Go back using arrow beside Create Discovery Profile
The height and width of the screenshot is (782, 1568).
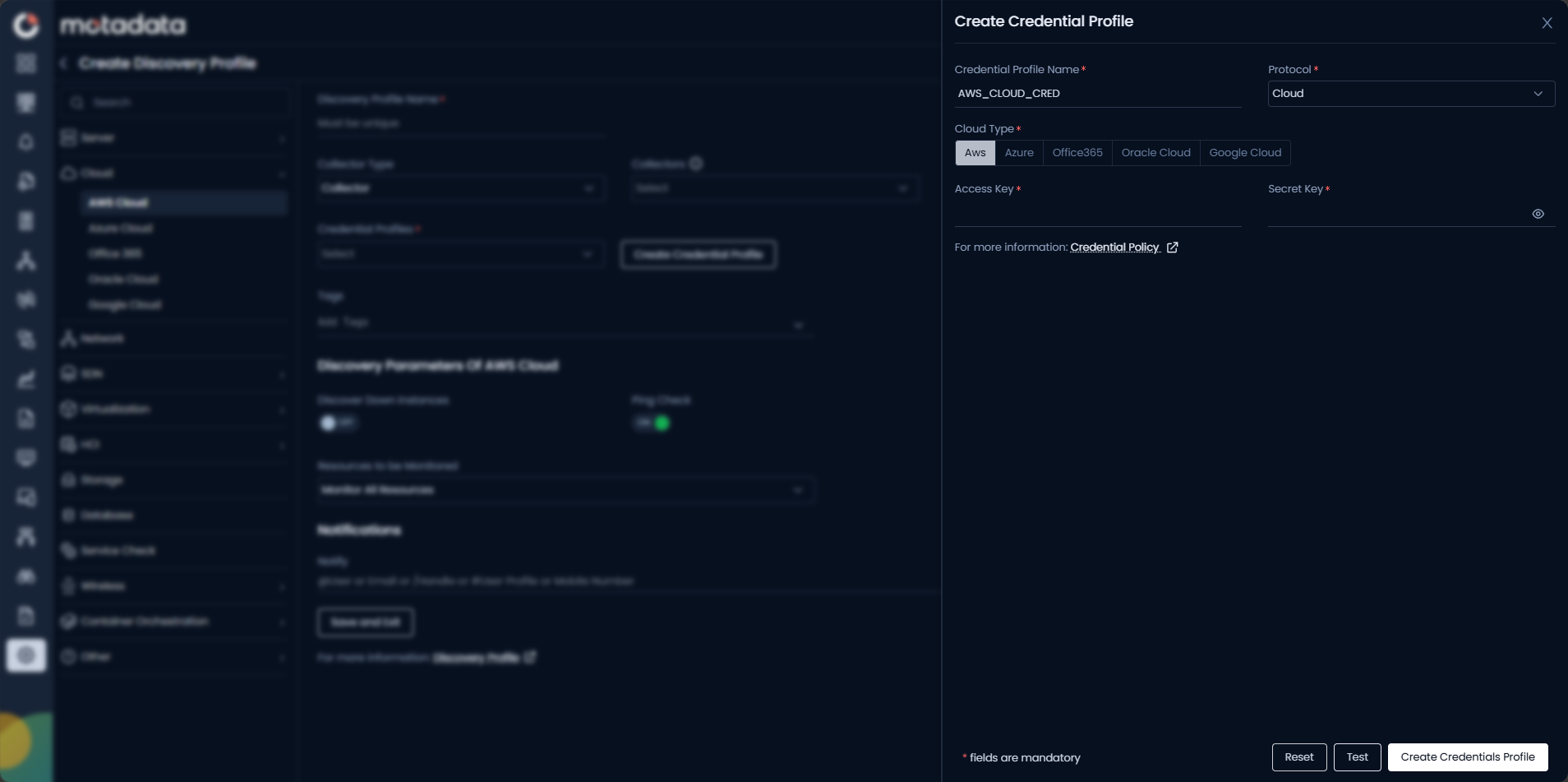64,63
